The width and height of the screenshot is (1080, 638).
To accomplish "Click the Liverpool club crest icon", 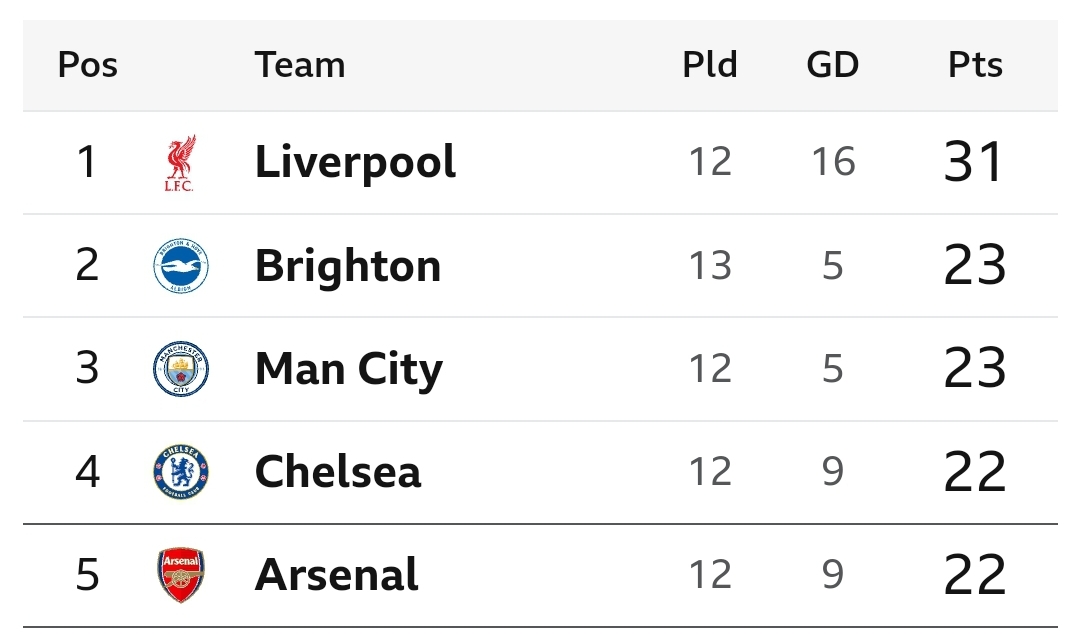I will (180, 163).
